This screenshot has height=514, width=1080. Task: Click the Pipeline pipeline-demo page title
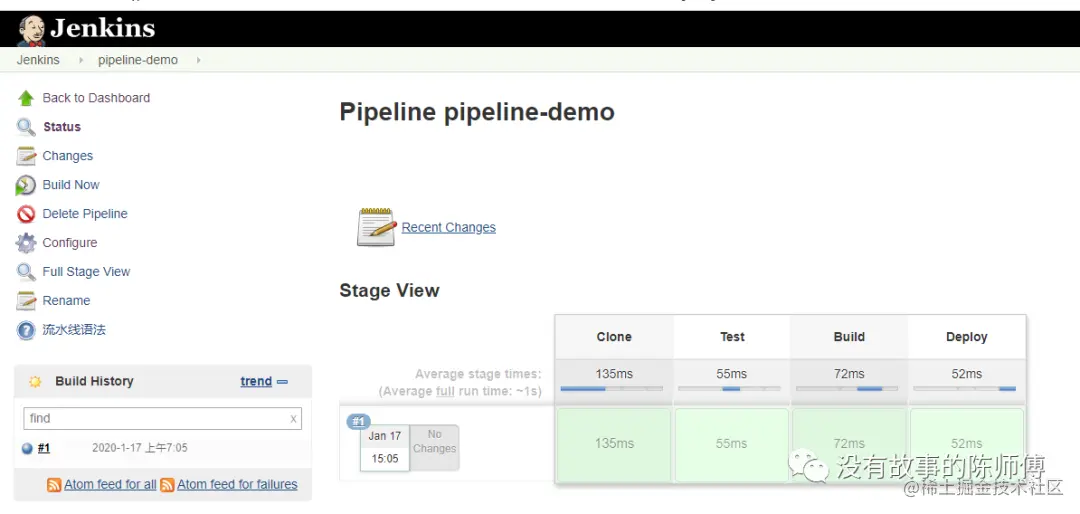click(x=477, y=112)
